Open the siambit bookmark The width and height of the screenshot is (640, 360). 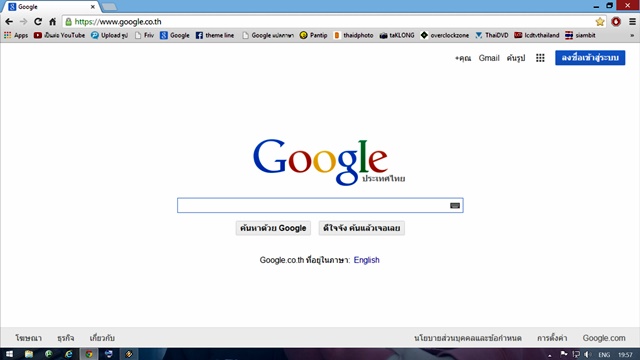580,36
